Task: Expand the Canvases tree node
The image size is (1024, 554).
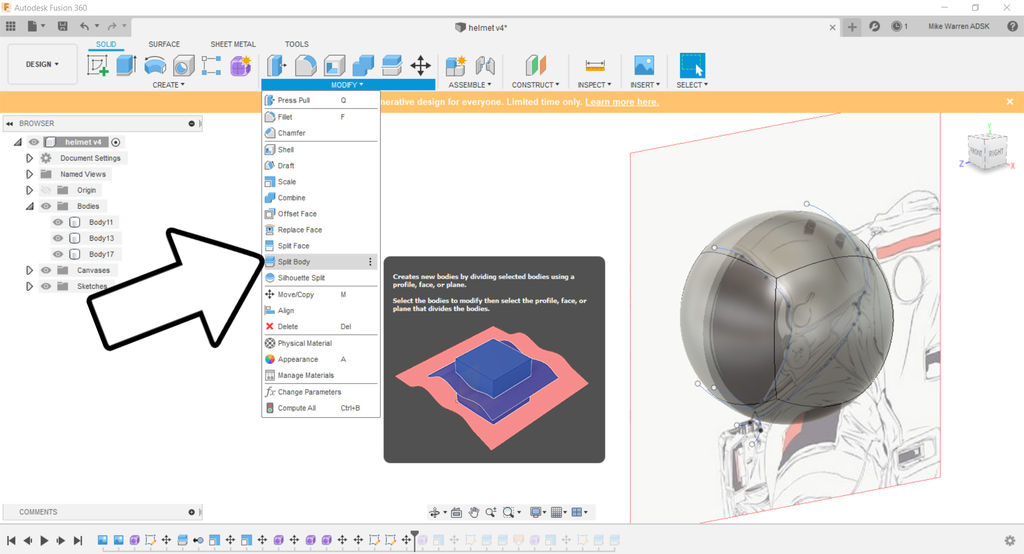Action: [29, 270]
